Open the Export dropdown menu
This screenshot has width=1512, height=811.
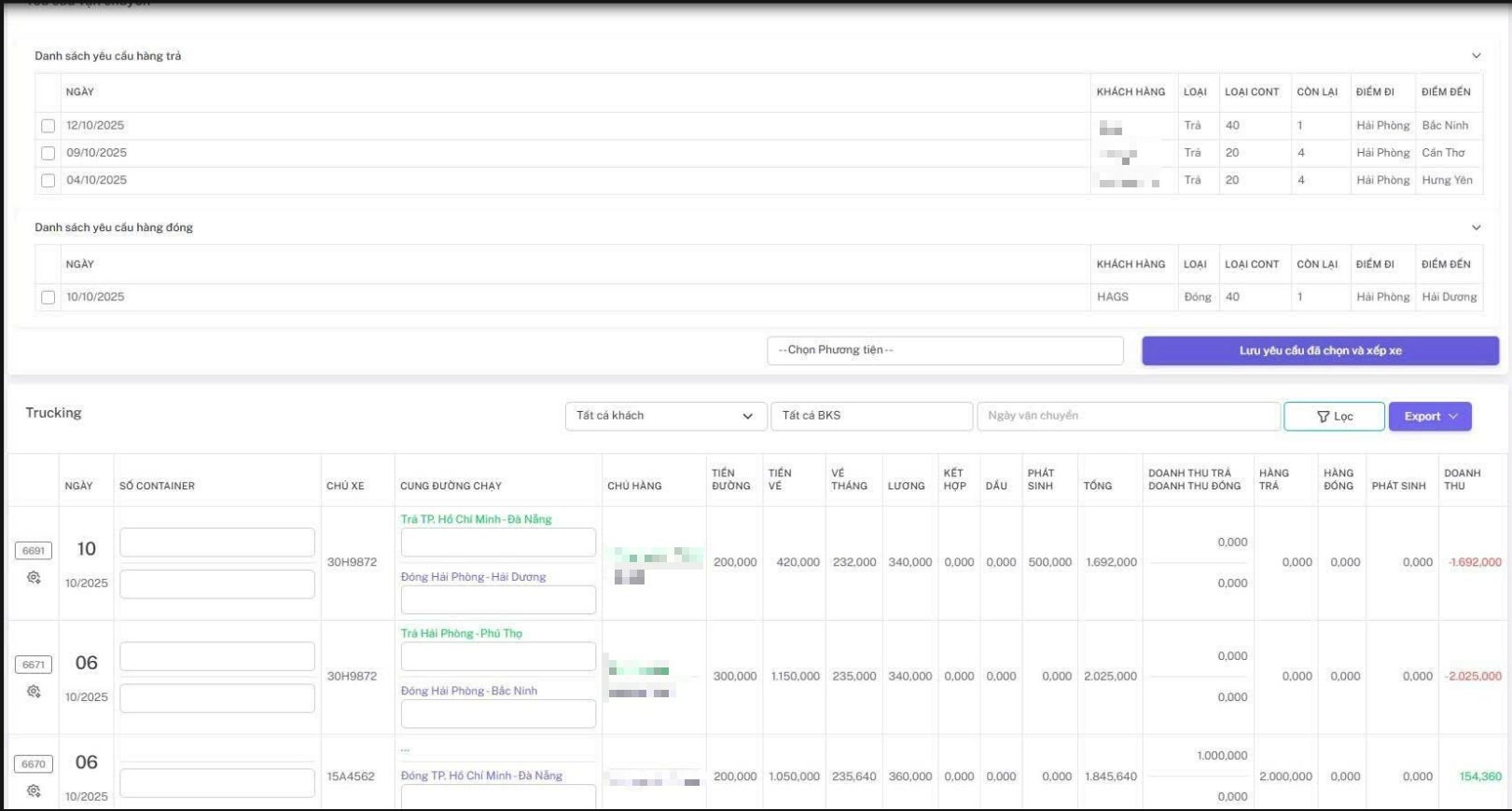coord(1429,417)
